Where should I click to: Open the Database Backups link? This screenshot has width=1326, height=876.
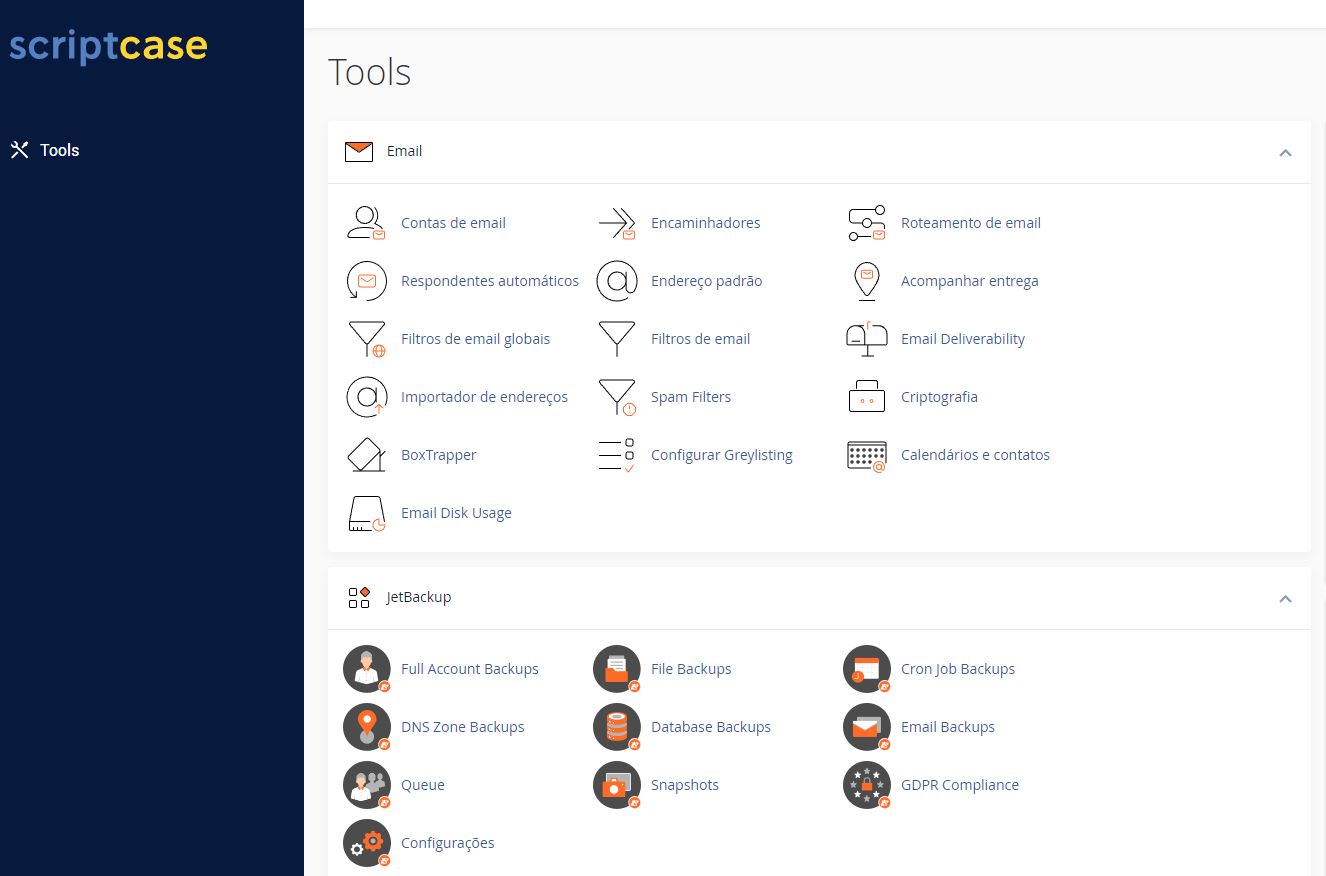[710, 727]
